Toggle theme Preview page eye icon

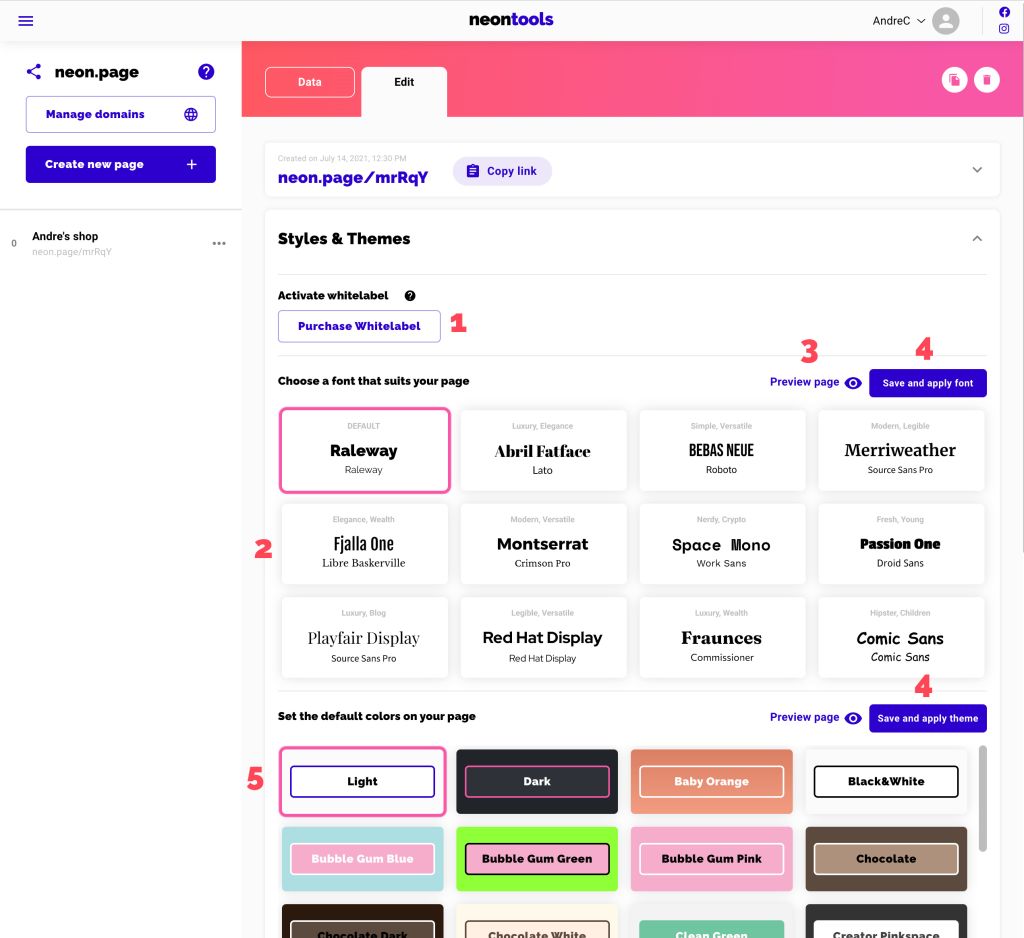coord(853,718)
